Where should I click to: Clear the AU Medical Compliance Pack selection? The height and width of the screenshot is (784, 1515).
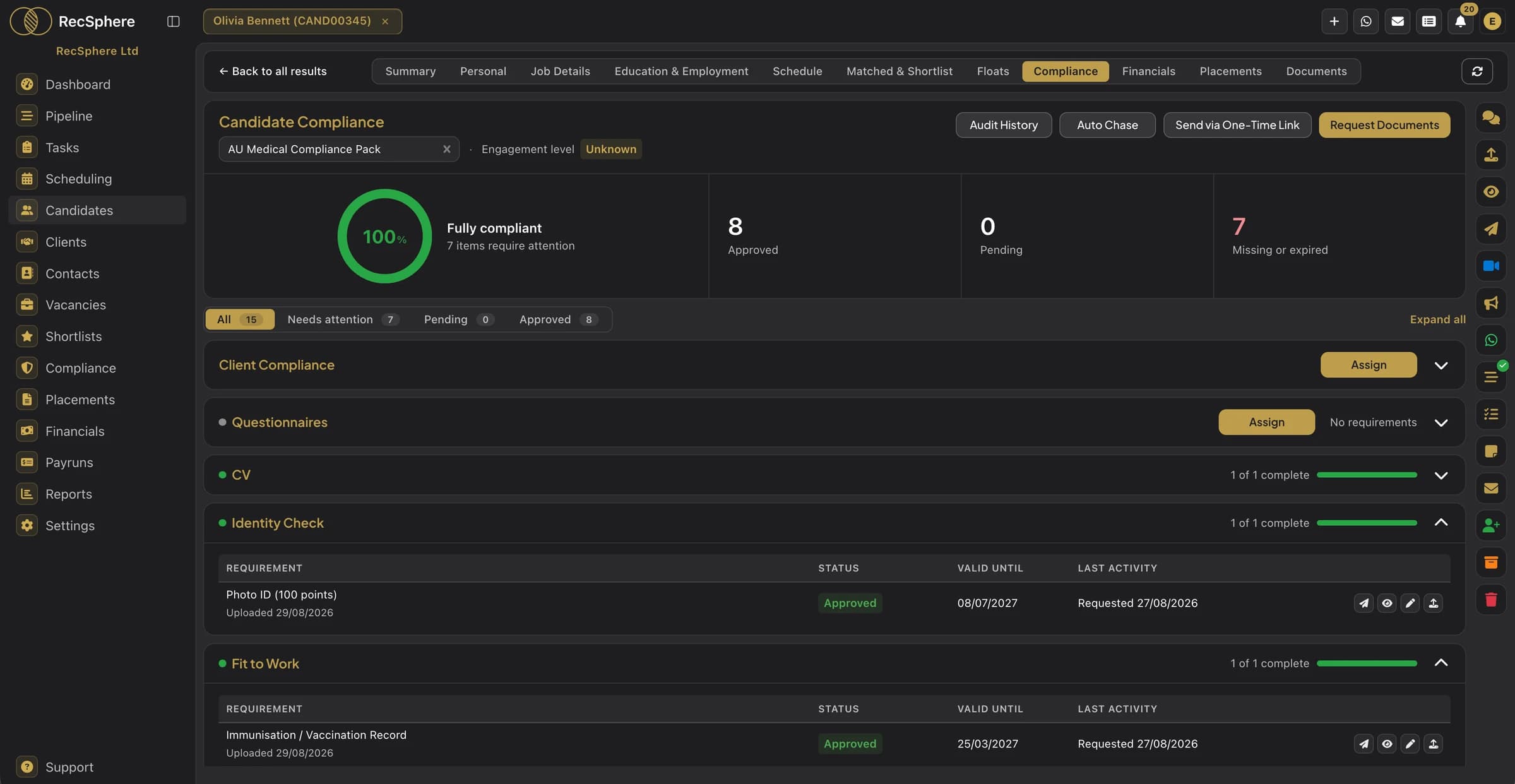(x=446, y=150)
